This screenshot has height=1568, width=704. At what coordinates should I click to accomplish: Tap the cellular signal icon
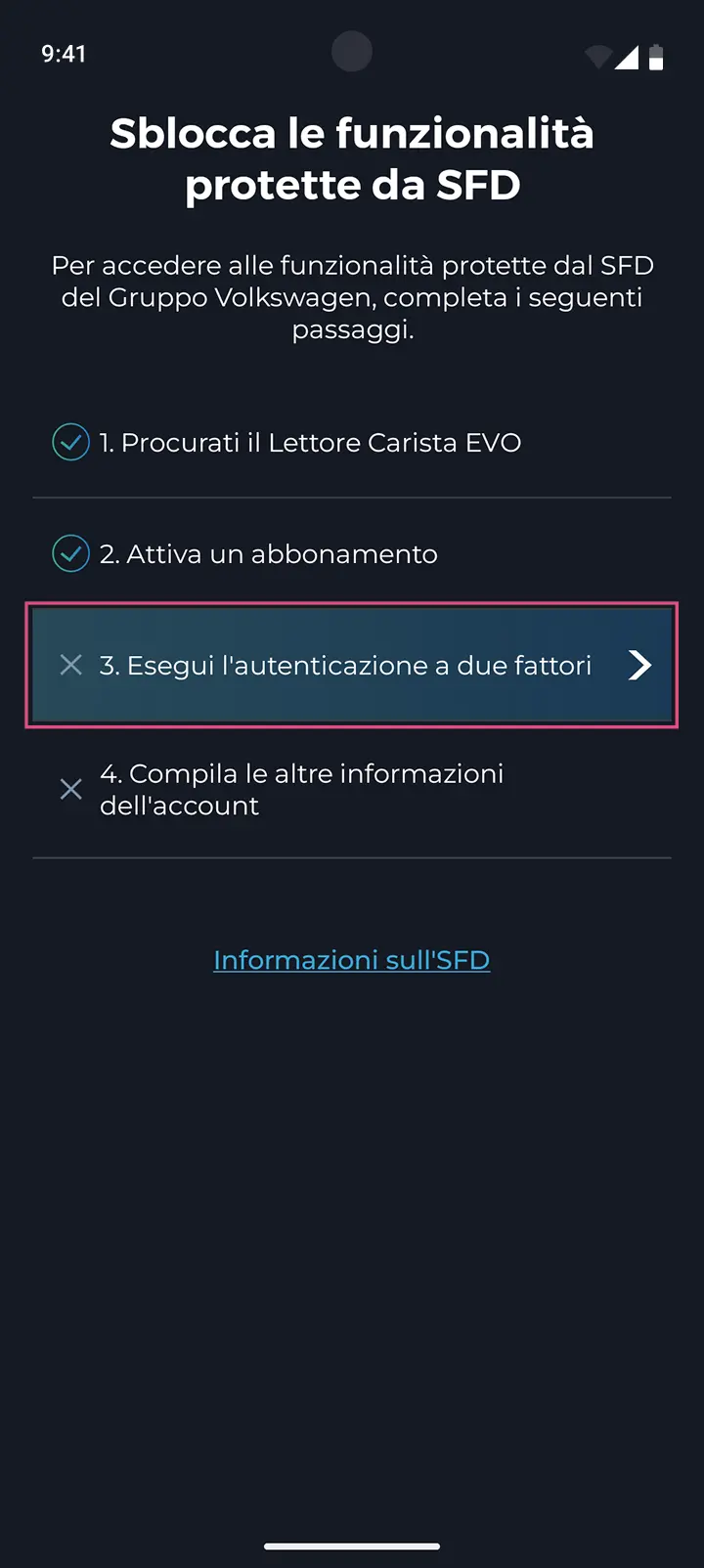click(627, 57)
